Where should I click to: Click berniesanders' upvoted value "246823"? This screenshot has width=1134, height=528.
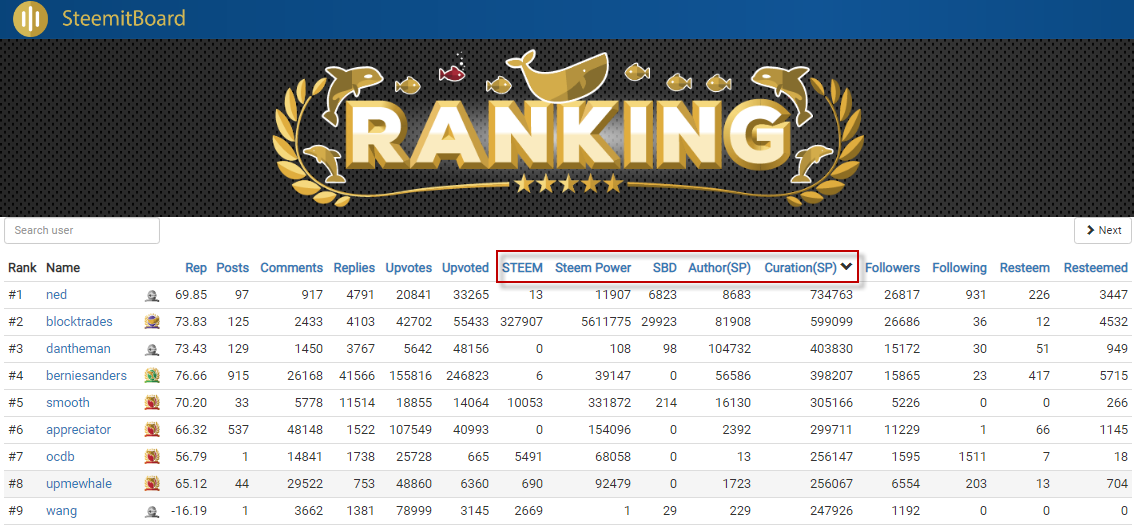[x=468, y=376]
